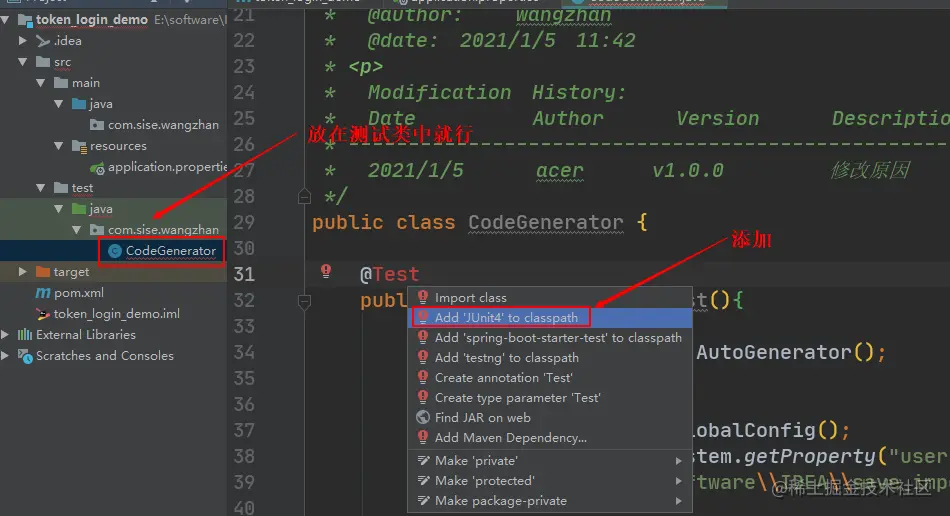Click line number 35 in gutter

coord(244,379)
